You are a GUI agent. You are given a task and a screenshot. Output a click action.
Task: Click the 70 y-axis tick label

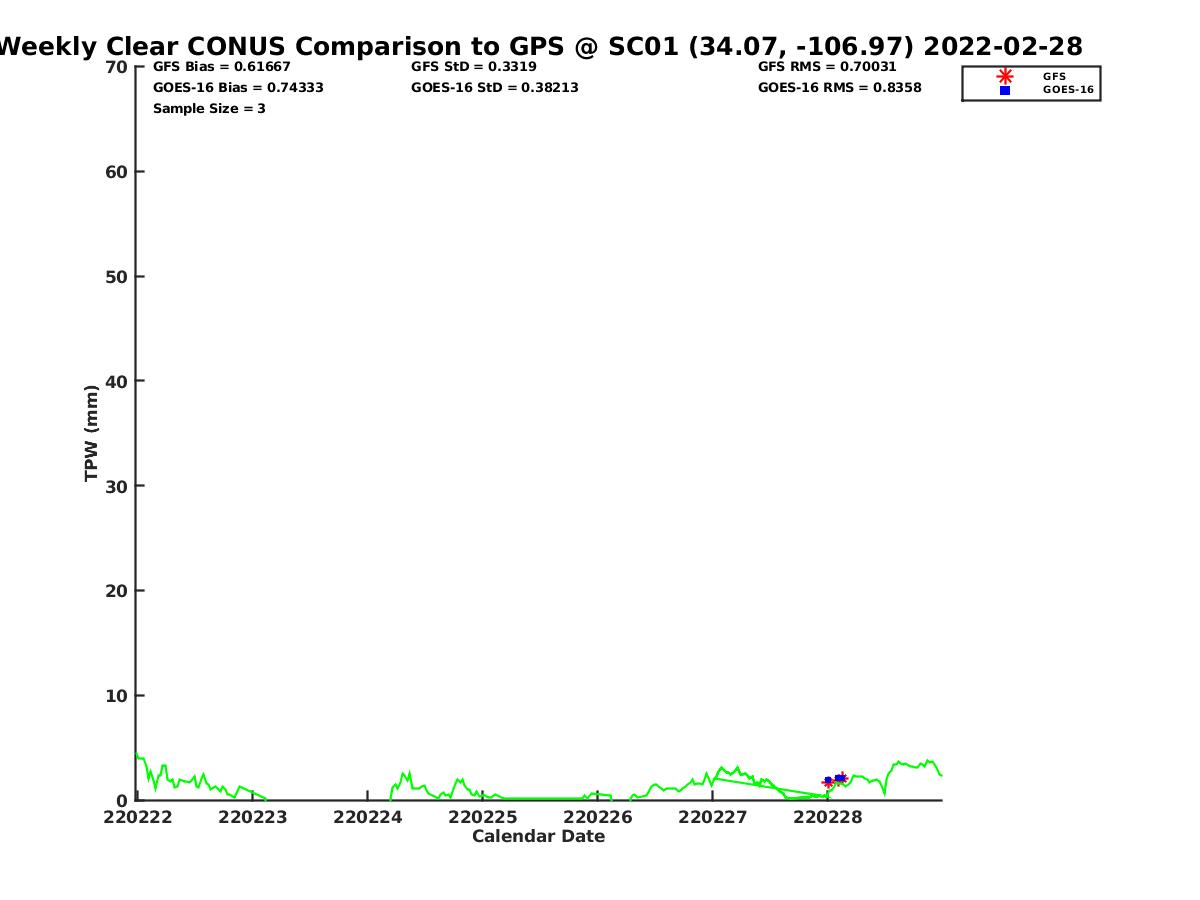[x=116, y=67]
